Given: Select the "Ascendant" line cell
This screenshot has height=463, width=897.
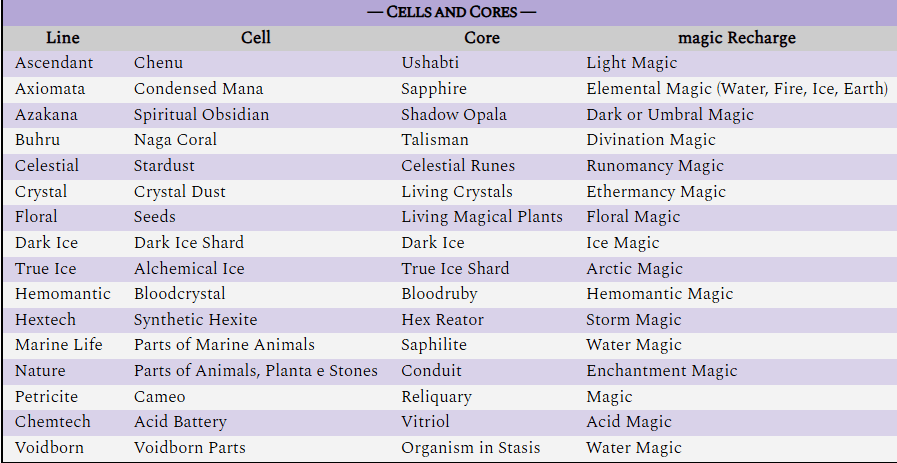Looking at the screenshot, I should (x=54, y=63).
